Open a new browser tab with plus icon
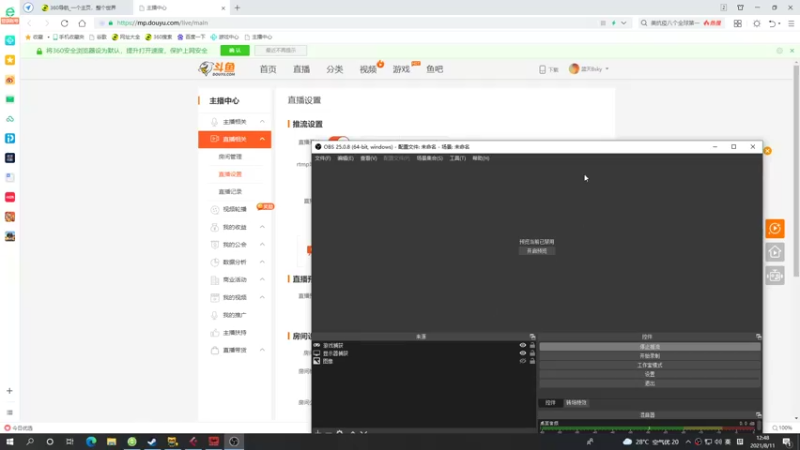 pos(237,8)
